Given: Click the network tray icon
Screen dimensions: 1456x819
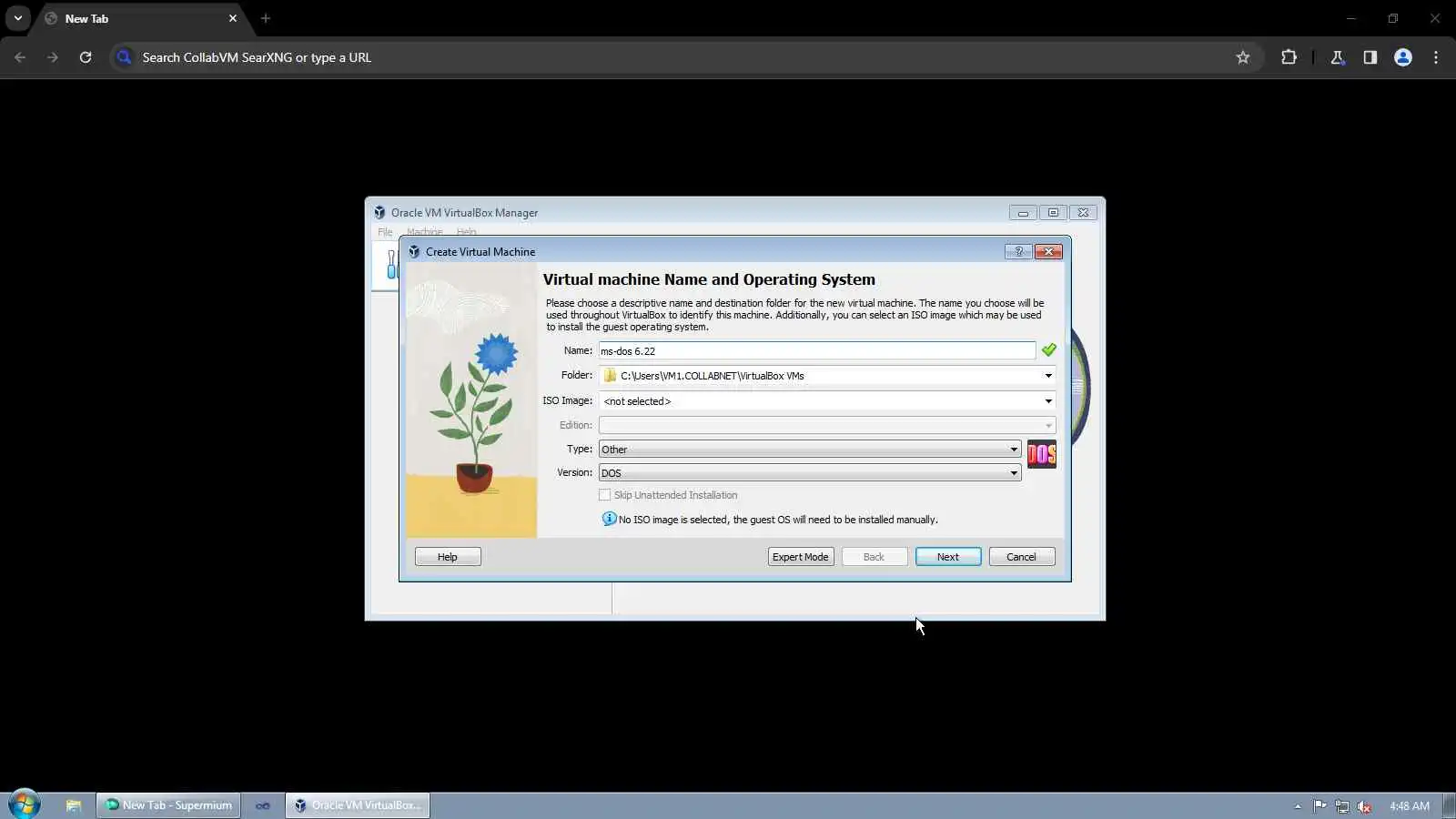Looking at the screenshot, I should (x=1342, y=806).
